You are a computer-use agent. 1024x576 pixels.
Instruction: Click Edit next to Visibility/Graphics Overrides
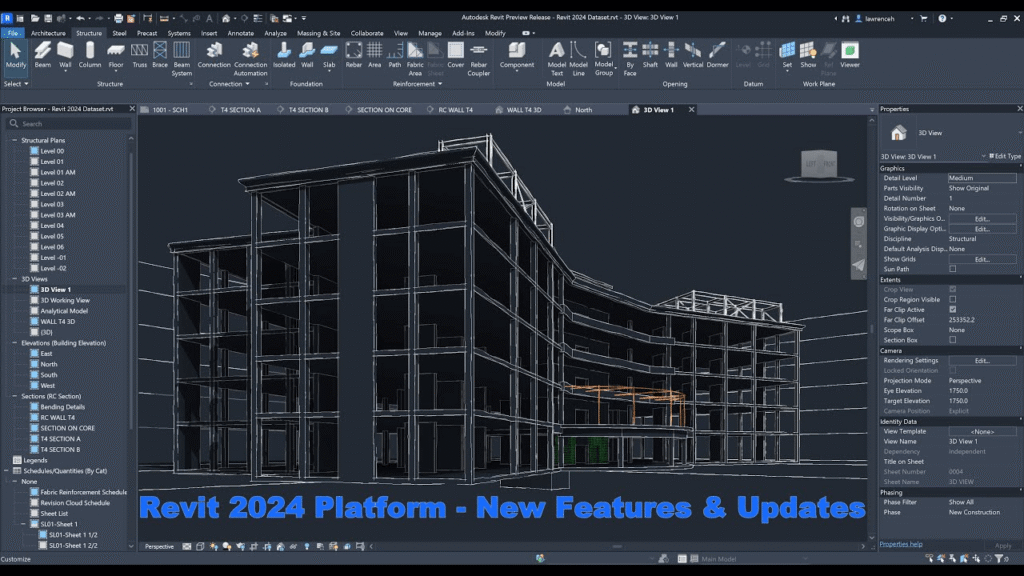pos(983,218)
